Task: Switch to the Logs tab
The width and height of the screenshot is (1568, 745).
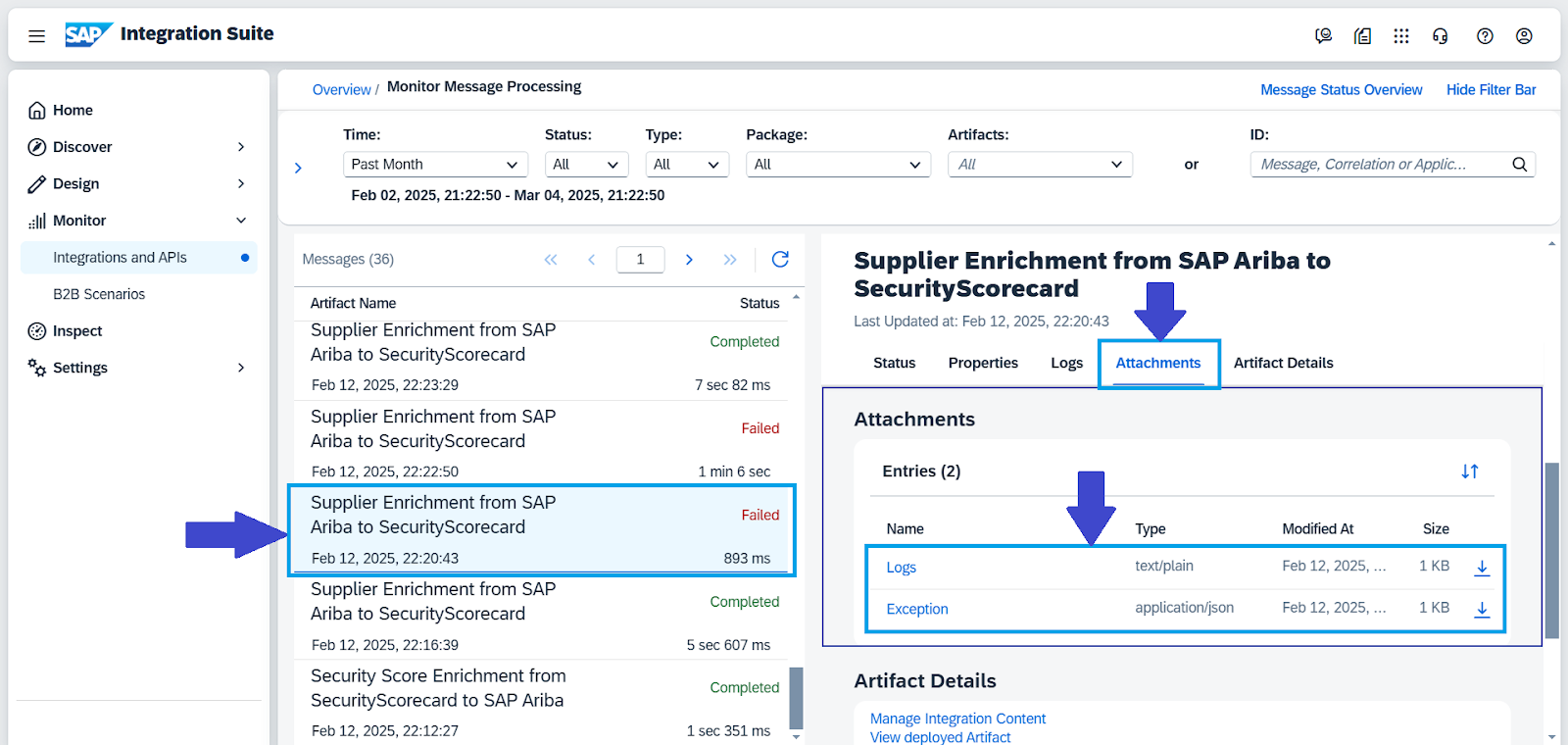Action: tap(1067, 363)
